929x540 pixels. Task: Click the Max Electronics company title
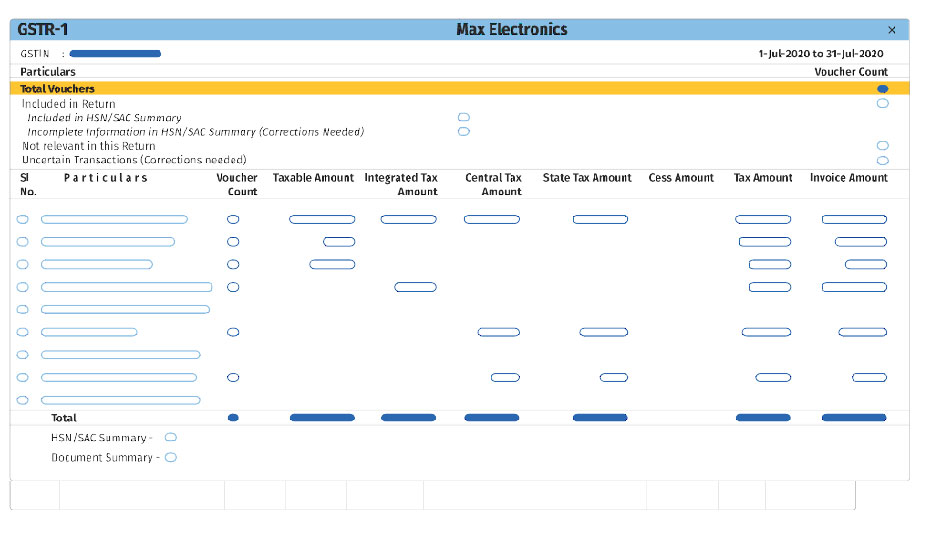[511, 30]
